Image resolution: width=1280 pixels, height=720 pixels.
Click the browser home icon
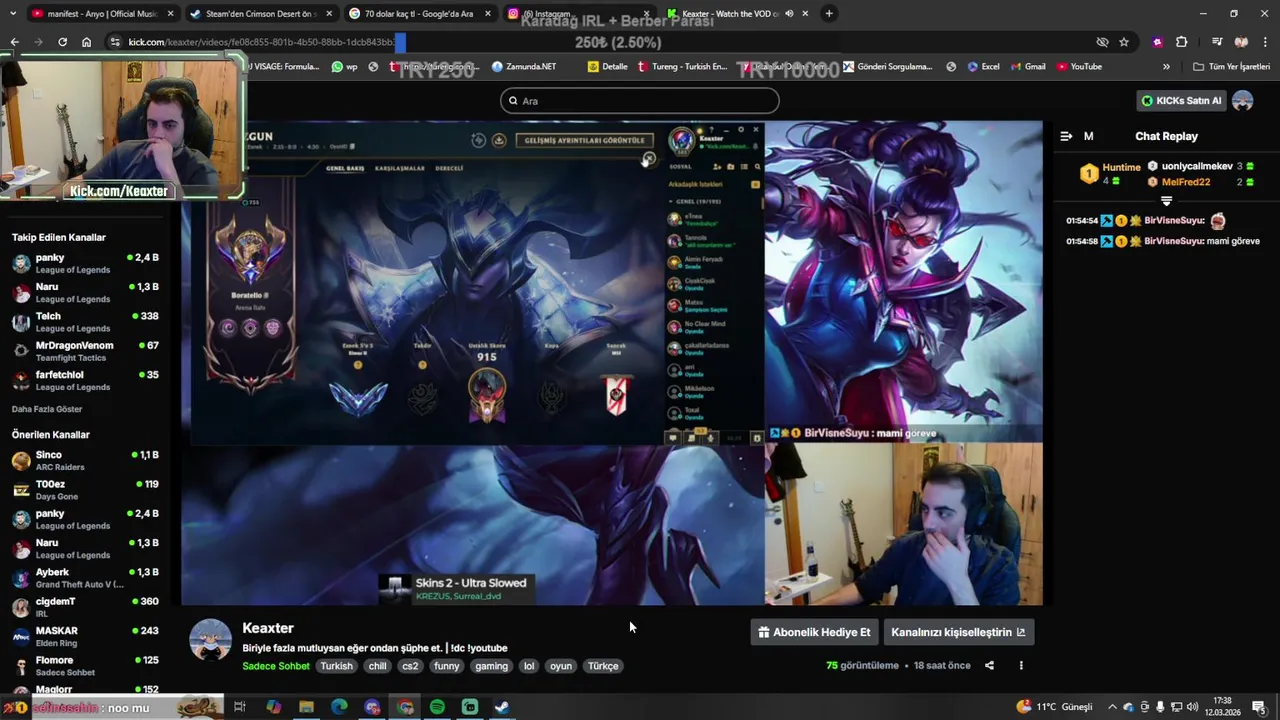pos(86,42)
